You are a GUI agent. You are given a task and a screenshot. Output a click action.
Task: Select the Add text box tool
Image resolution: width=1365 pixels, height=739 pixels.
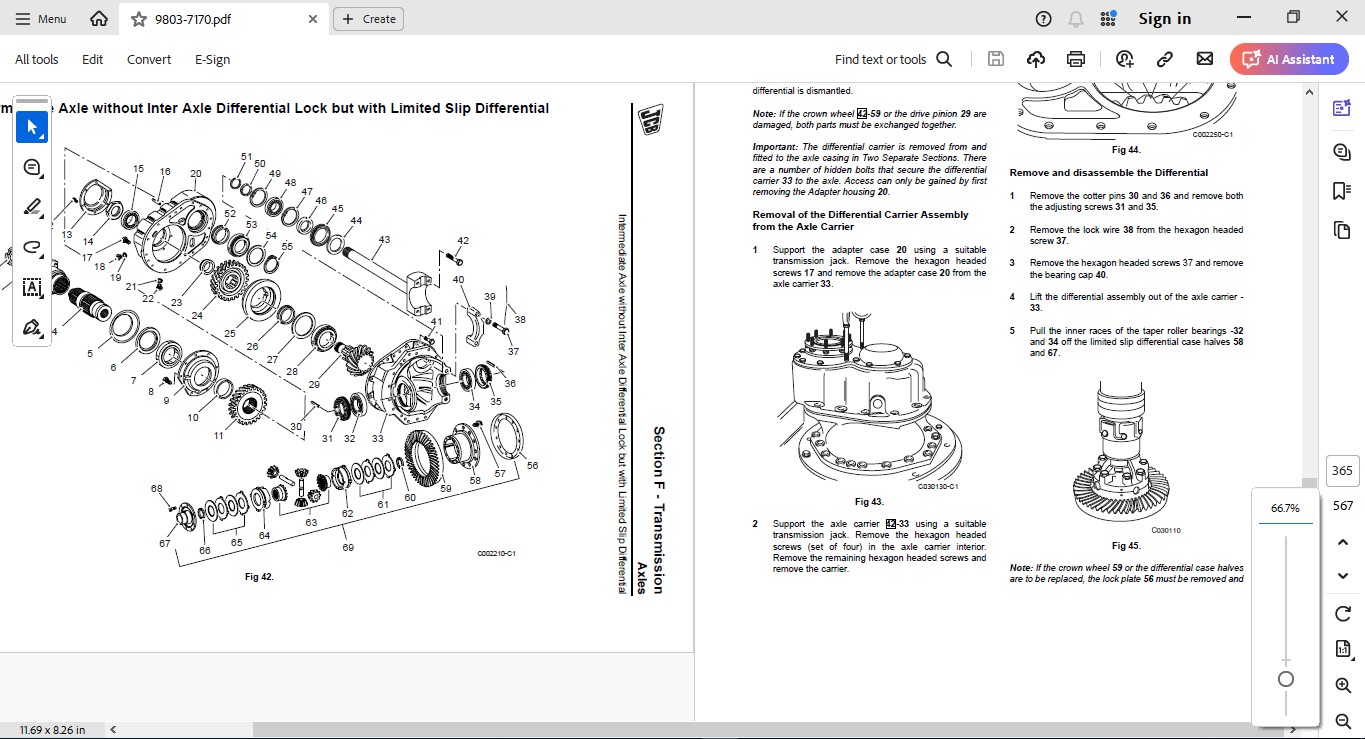pyautogui.click(x=31, y=287)
